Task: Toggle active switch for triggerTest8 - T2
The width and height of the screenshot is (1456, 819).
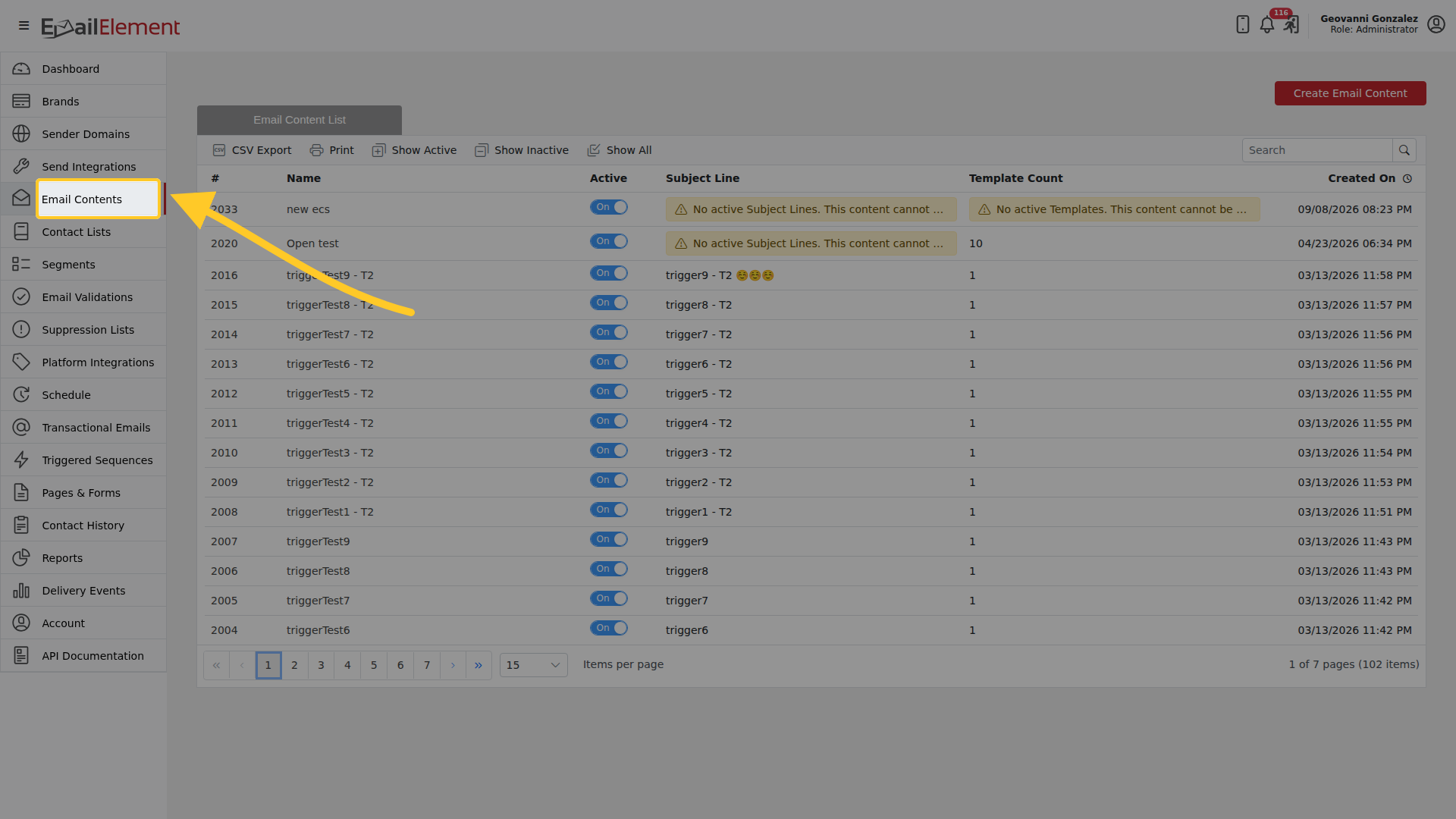Action: (609, 303)
